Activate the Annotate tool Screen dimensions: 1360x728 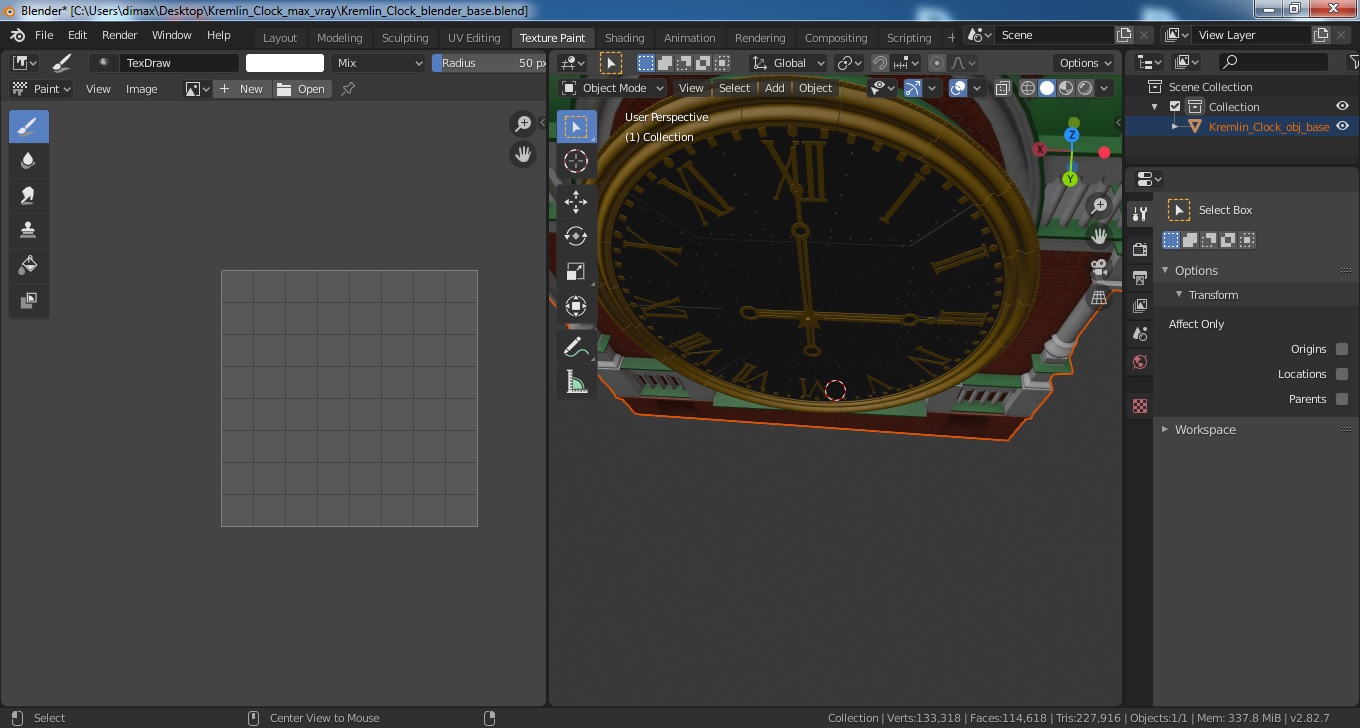point(576,347)
